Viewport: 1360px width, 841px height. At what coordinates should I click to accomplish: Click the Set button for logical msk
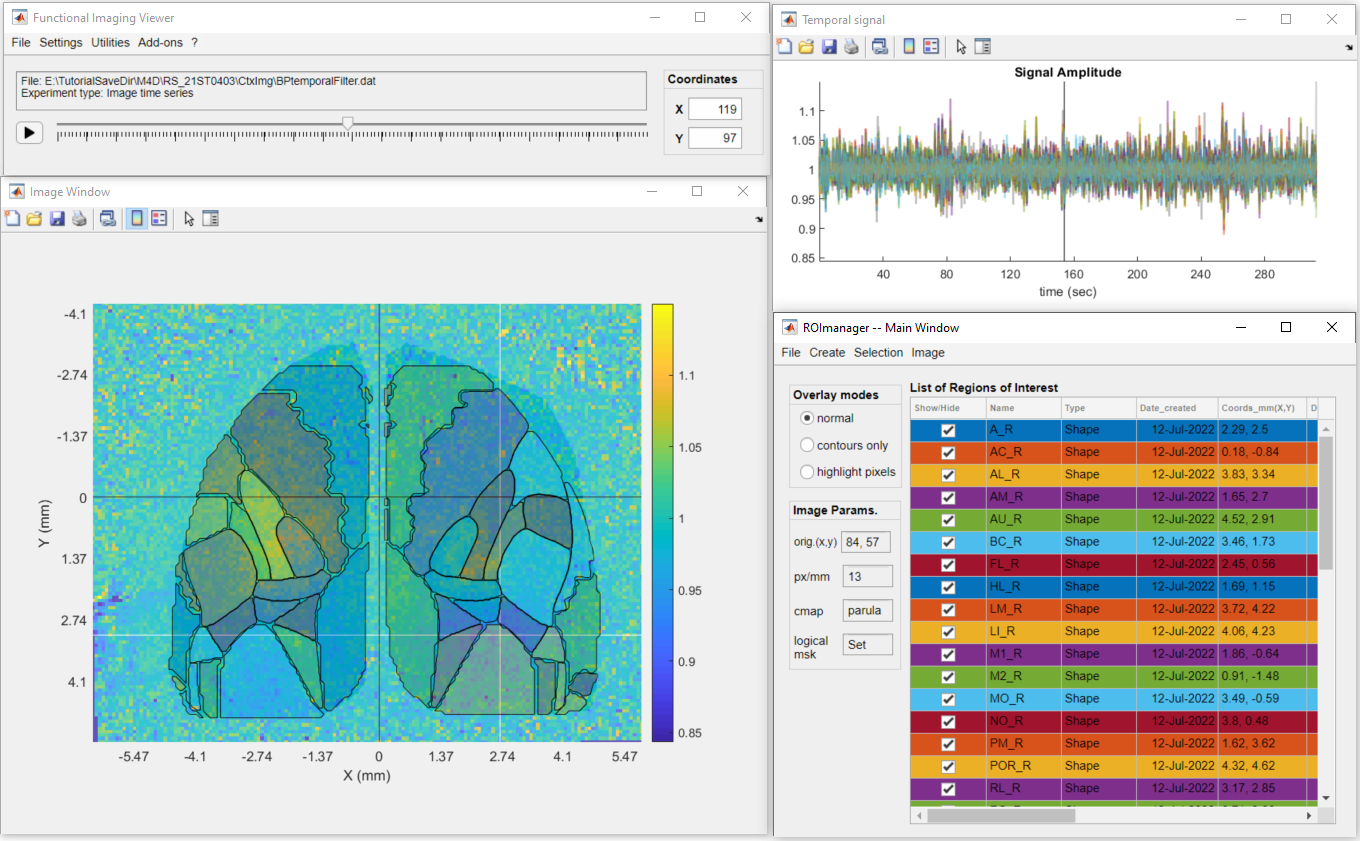tap(867, 645)
